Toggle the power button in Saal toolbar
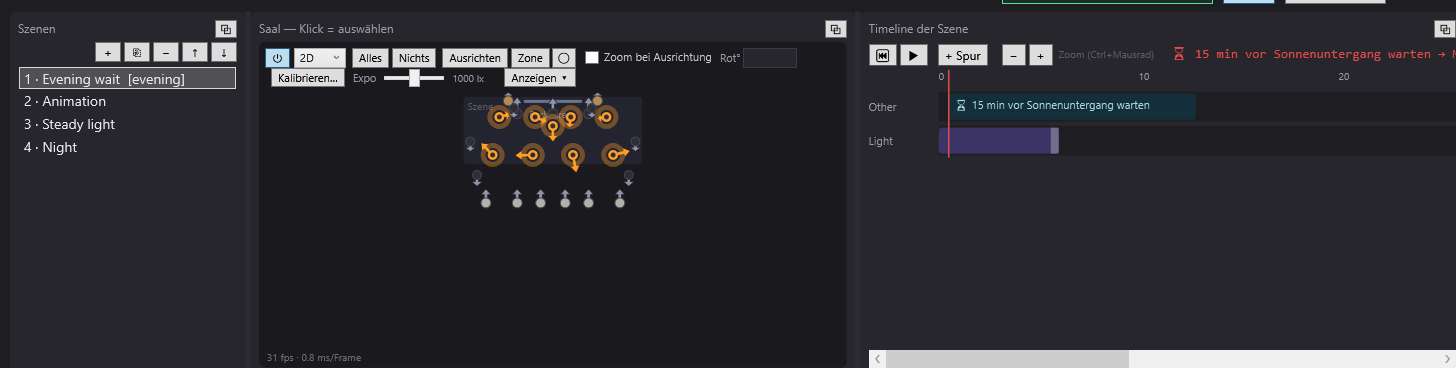 tap(277, 58)
